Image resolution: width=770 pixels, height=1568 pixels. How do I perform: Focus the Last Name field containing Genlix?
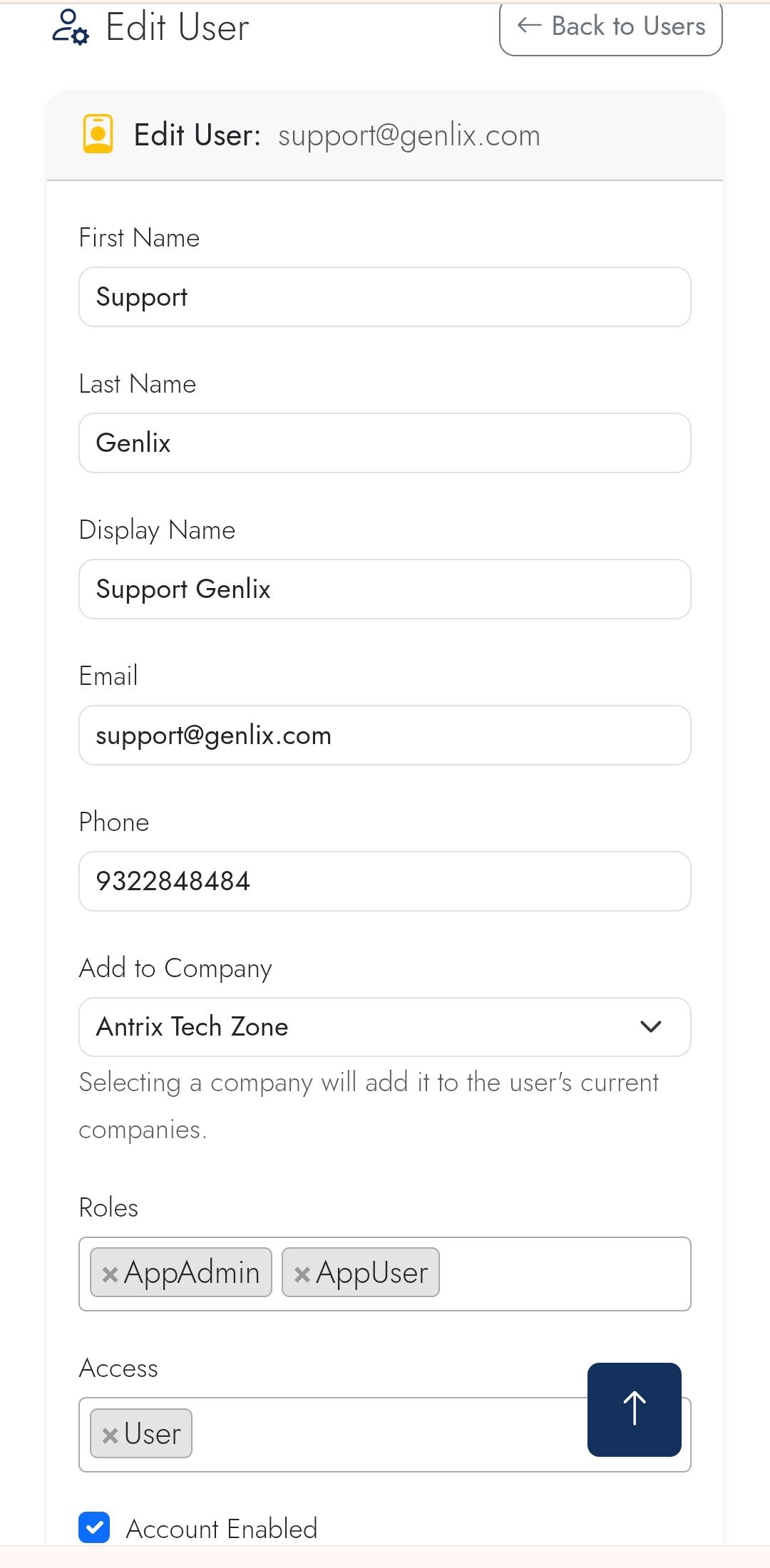tap(385, 443)
